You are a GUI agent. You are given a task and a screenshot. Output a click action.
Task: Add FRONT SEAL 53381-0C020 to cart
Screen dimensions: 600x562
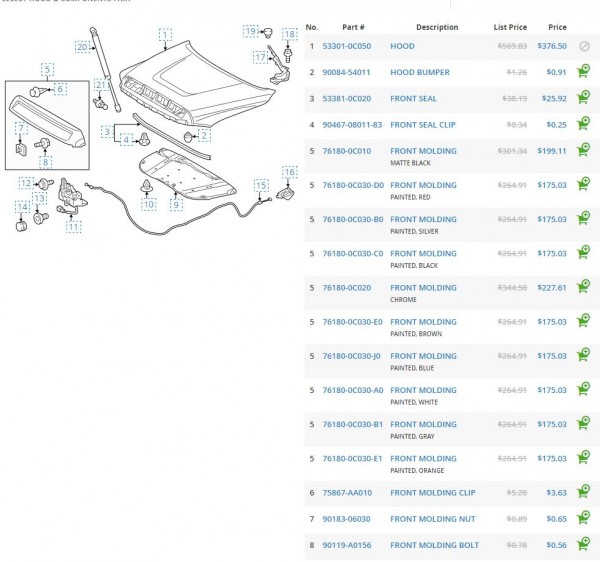click(583, 97)
